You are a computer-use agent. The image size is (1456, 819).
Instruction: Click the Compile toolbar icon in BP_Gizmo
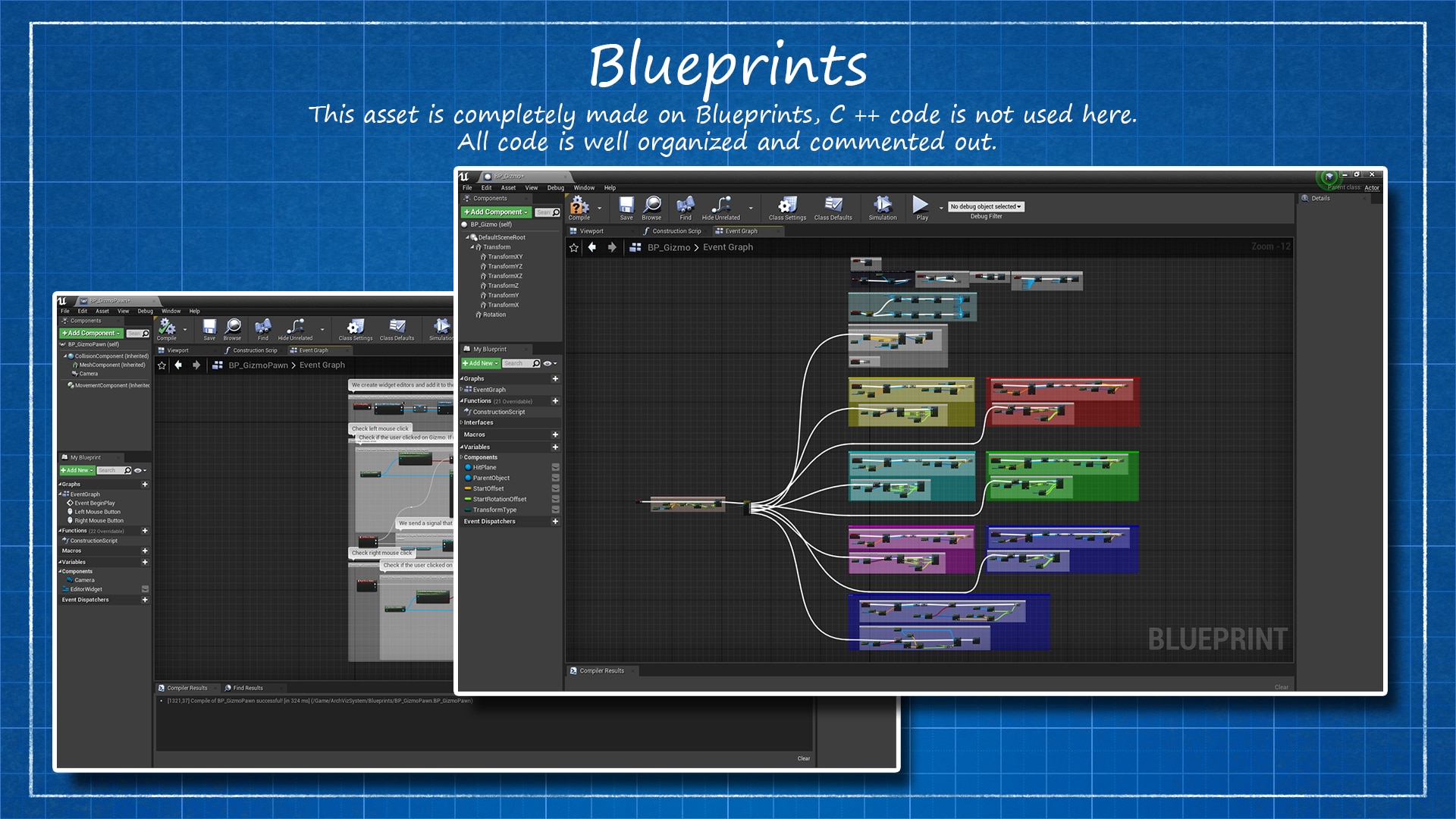579,206
